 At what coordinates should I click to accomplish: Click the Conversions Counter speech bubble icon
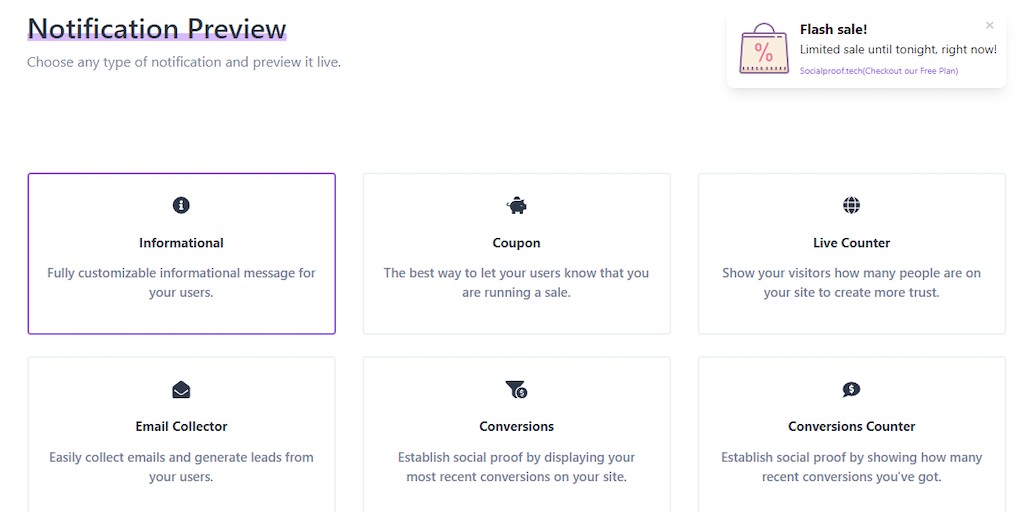tap(851, 389)
